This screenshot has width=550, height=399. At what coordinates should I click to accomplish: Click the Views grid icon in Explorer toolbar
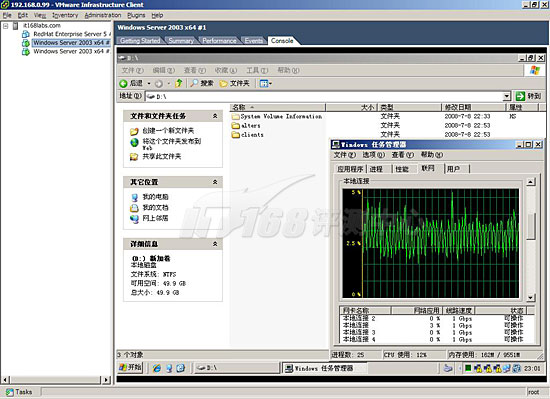[263, 83]
